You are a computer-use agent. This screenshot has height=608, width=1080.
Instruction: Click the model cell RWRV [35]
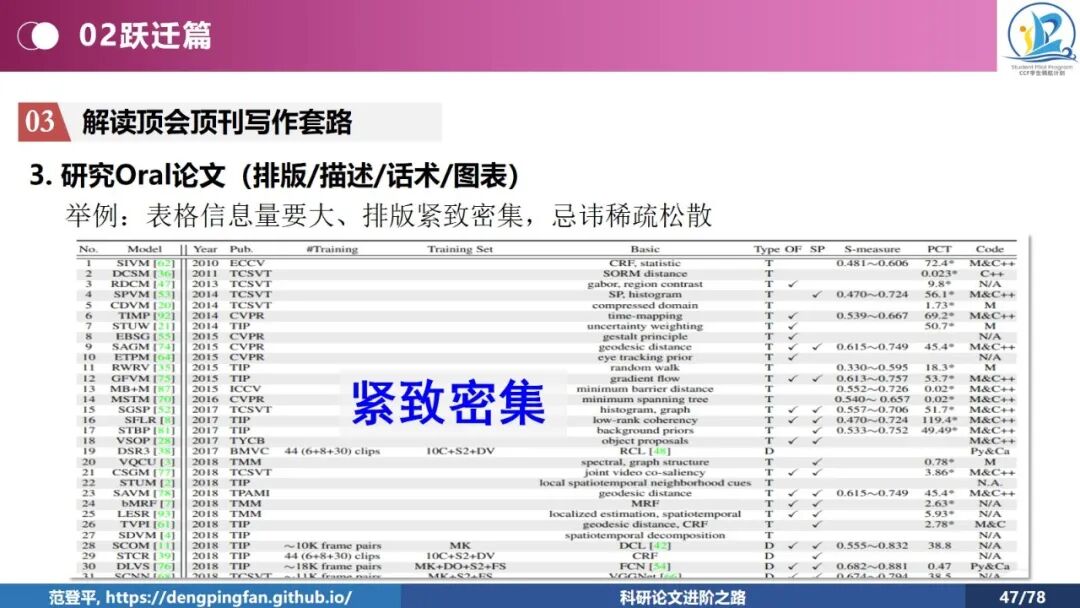143,368
